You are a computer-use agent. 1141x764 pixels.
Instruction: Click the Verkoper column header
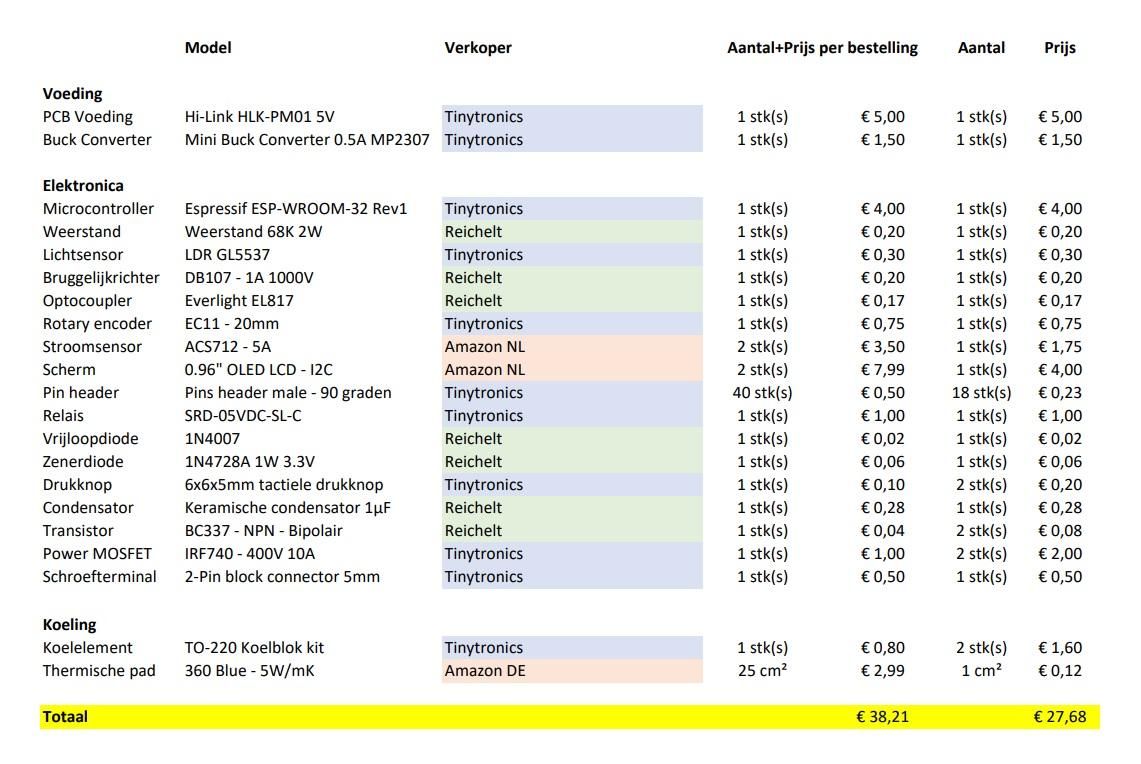477,48
